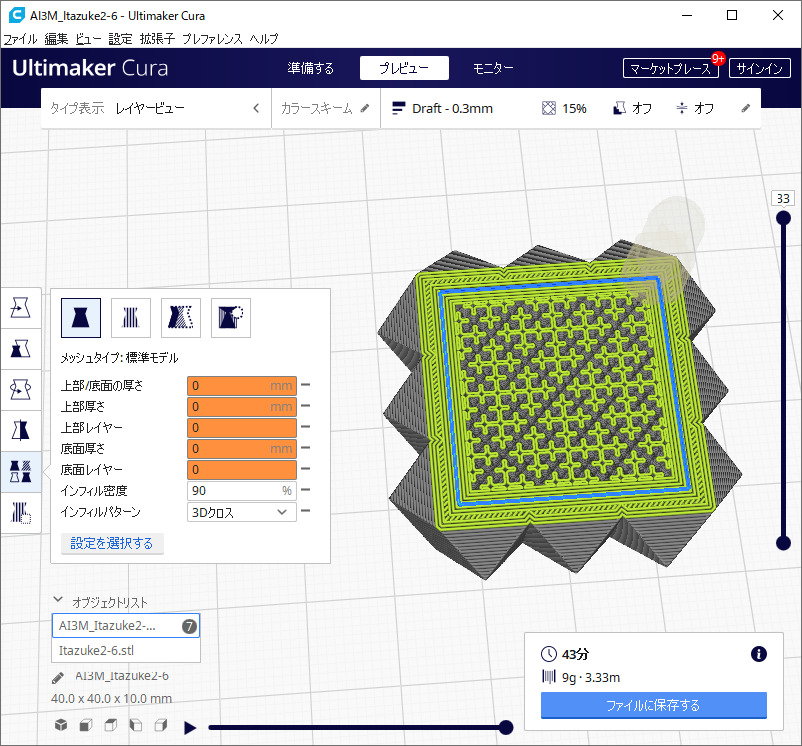Collapse the view type selector with chevron
The image size is (802, 746).
click(x=256, y=108)
